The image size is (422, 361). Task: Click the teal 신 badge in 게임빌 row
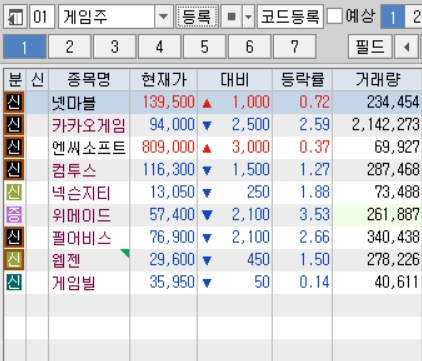click(14, 282)
